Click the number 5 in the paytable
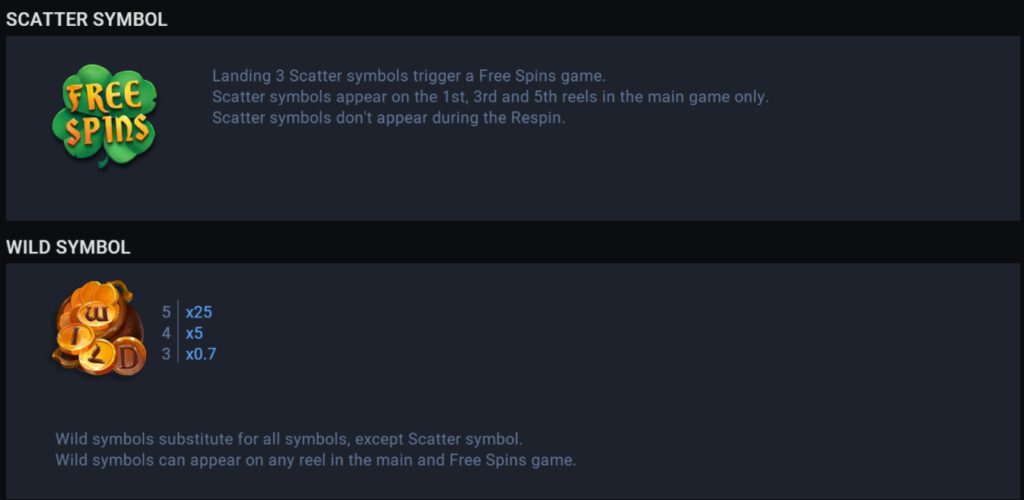Screen dimensions: 1024x500 tap(167, 312)
